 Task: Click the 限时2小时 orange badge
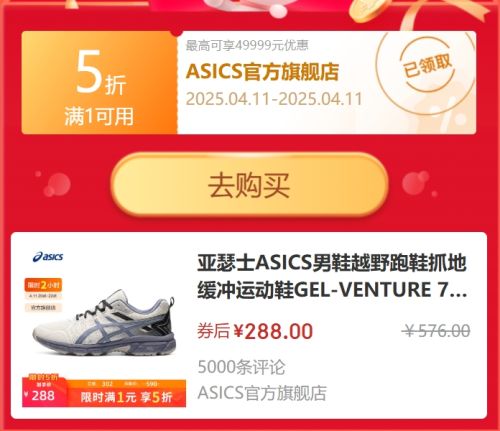click(x=43, y=285)
